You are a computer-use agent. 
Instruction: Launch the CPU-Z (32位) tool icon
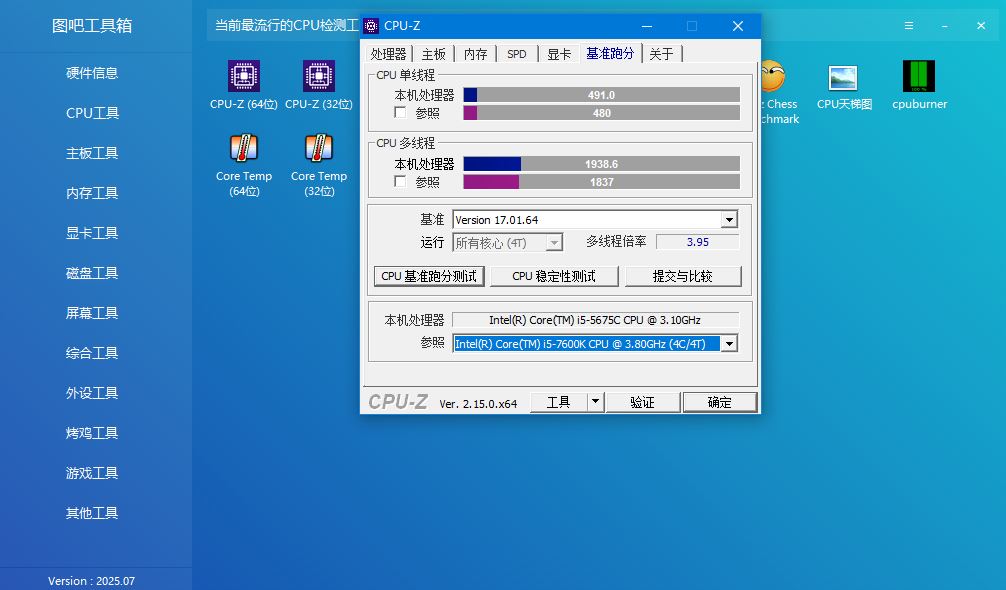coord(319,76)
